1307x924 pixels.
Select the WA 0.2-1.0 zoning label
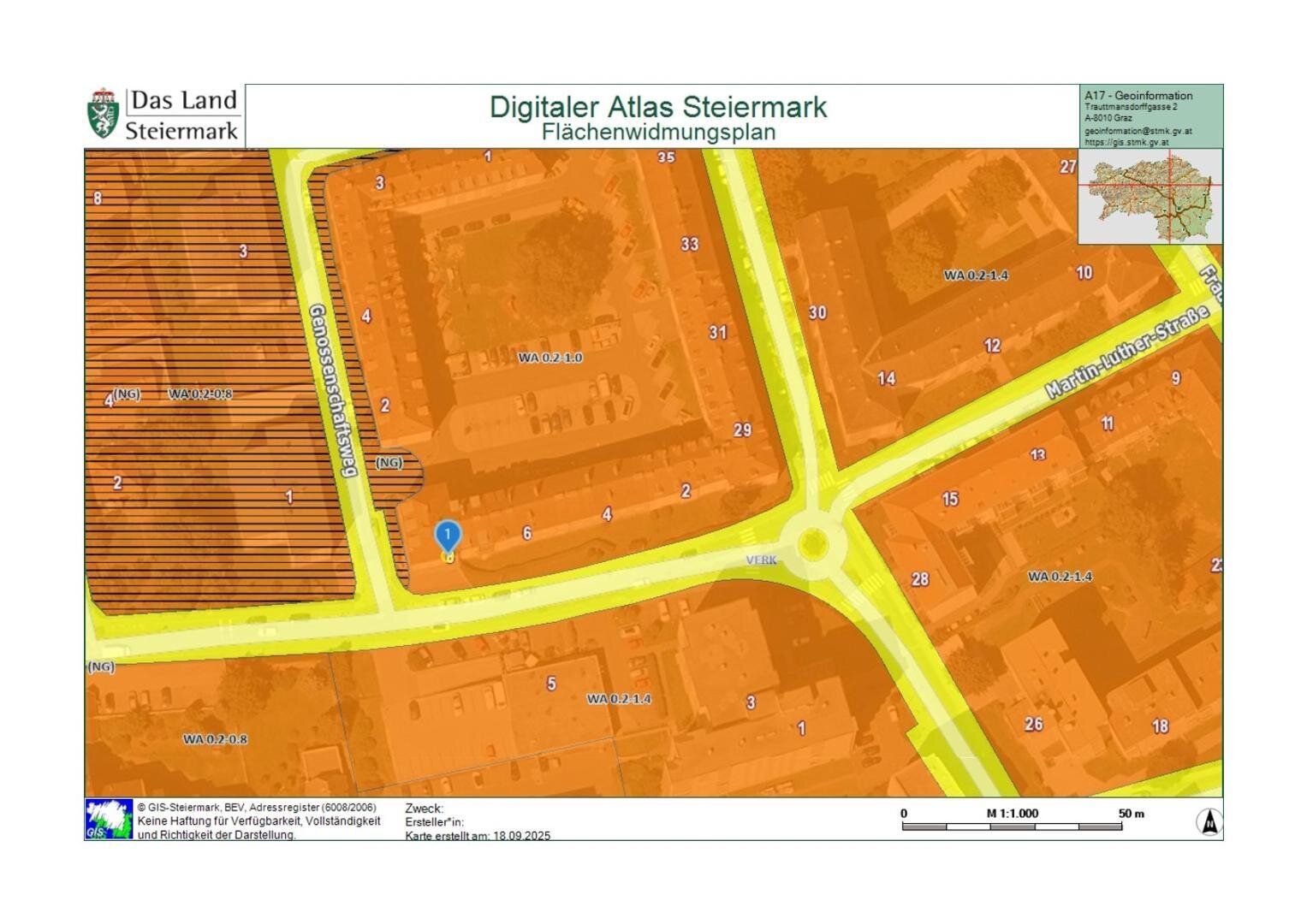(x=550, y=358)
